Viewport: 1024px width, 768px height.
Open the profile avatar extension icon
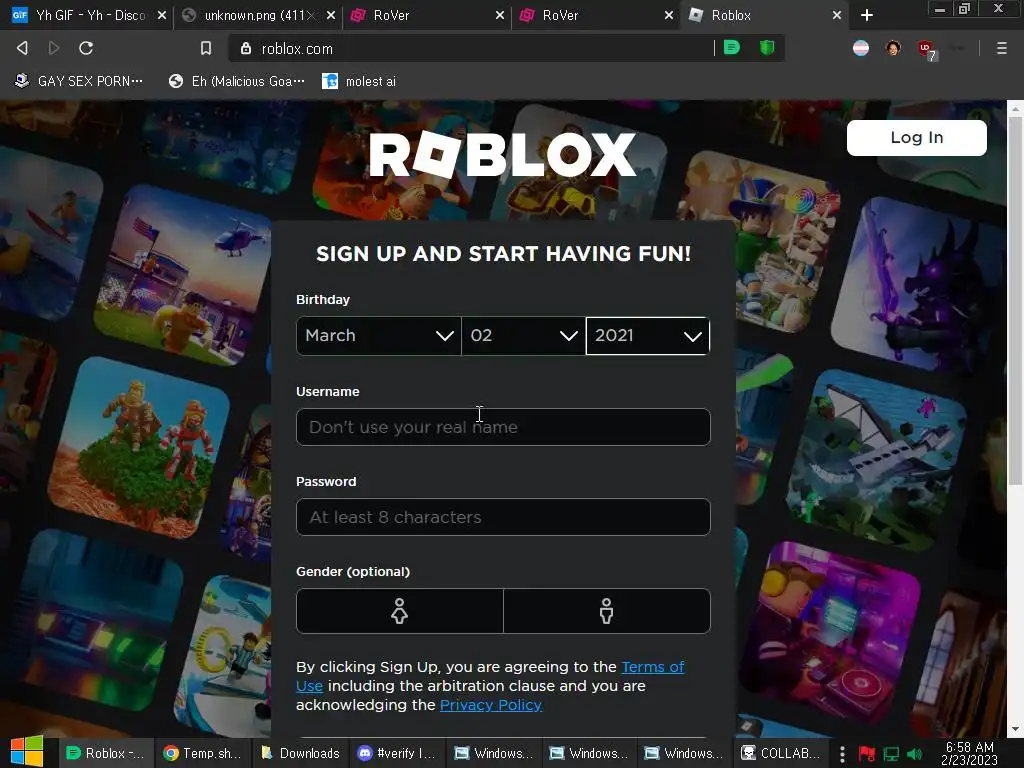tap(893, 48)
